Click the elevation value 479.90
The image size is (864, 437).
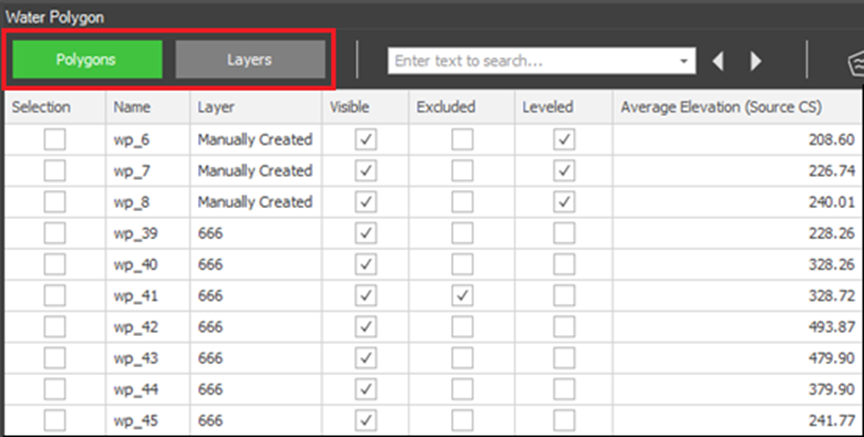coord(831,358)
